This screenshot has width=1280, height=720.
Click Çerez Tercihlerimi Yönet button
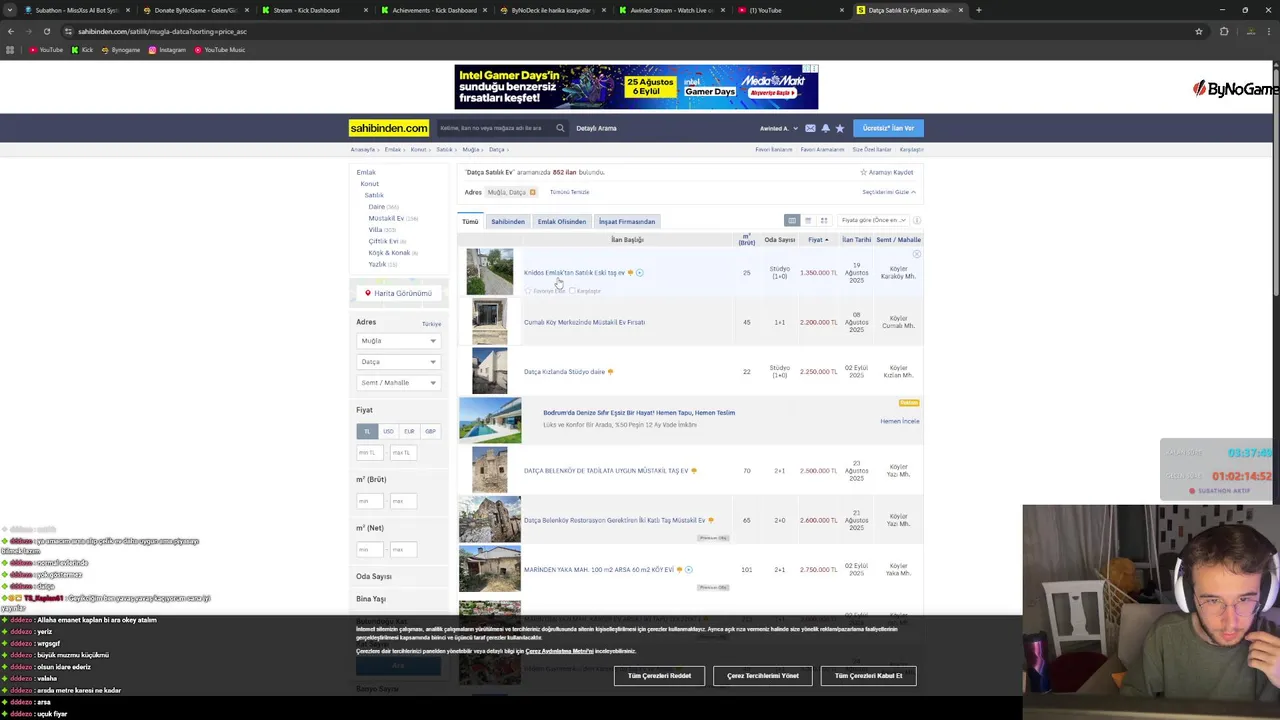pyautogui.click(x=763, y=676)
